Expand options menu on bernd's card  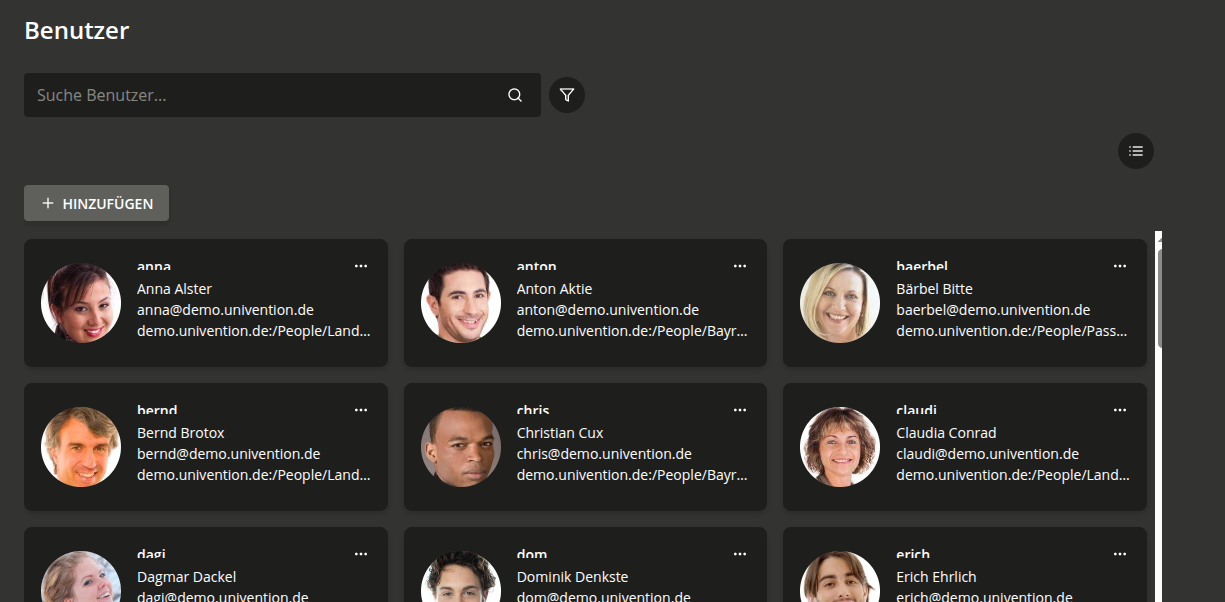pos(361,410)
